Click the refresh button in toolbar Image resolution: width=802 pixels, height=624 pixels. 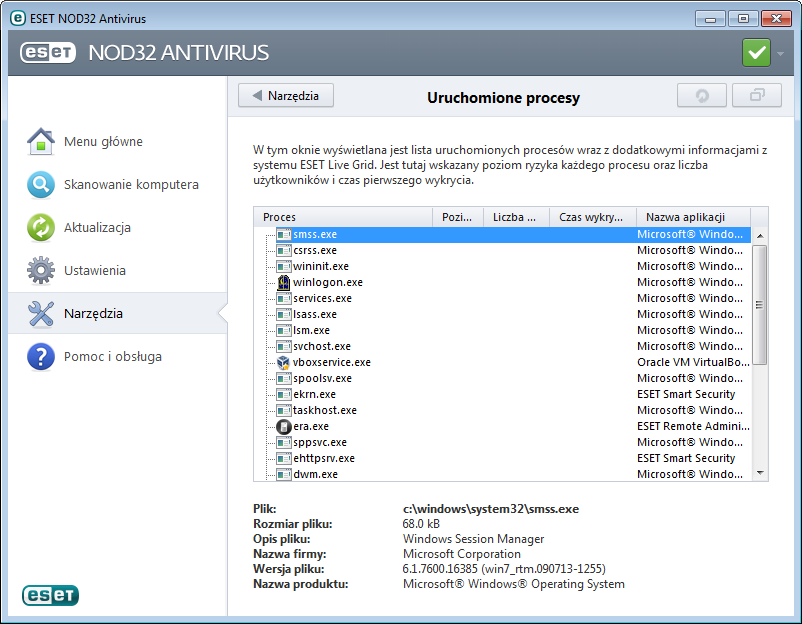click(702, 96)
